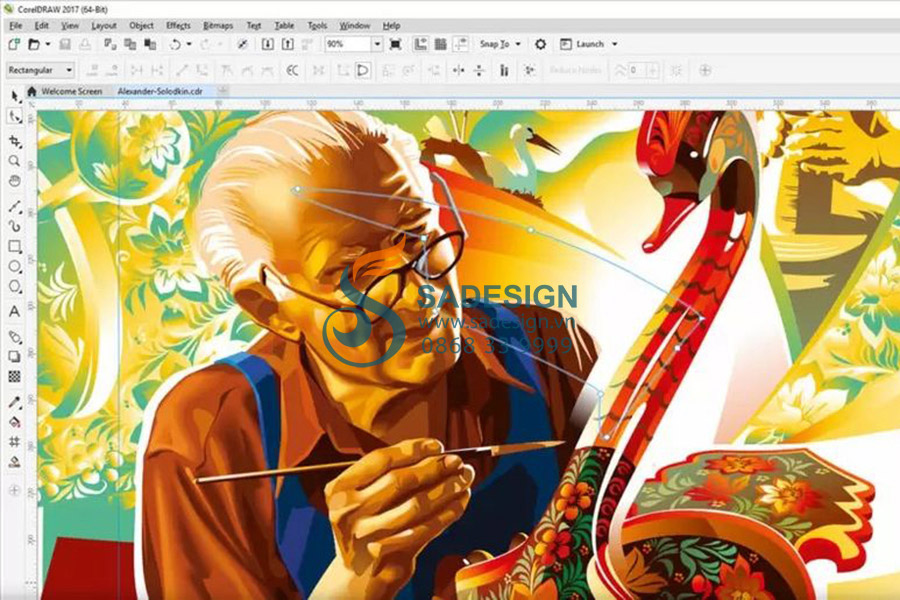Open the Layout menu
The width and height of the screenshot is (900, 600).
point(104,26)
